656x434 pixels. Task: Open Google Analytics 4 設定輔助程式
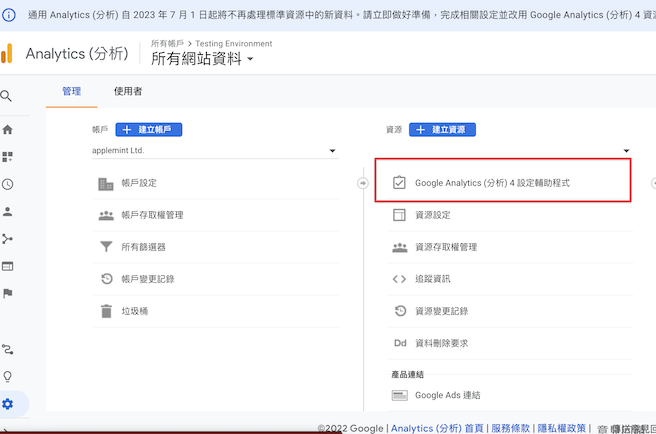492,183
